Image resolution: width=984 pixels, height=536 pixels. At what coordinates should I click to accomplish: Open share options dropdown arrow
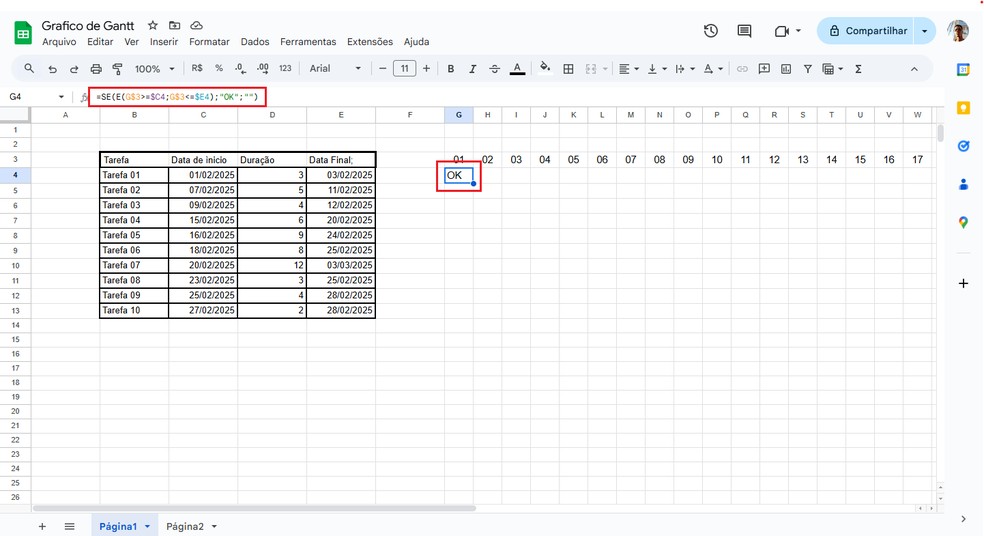coord(925,31)
